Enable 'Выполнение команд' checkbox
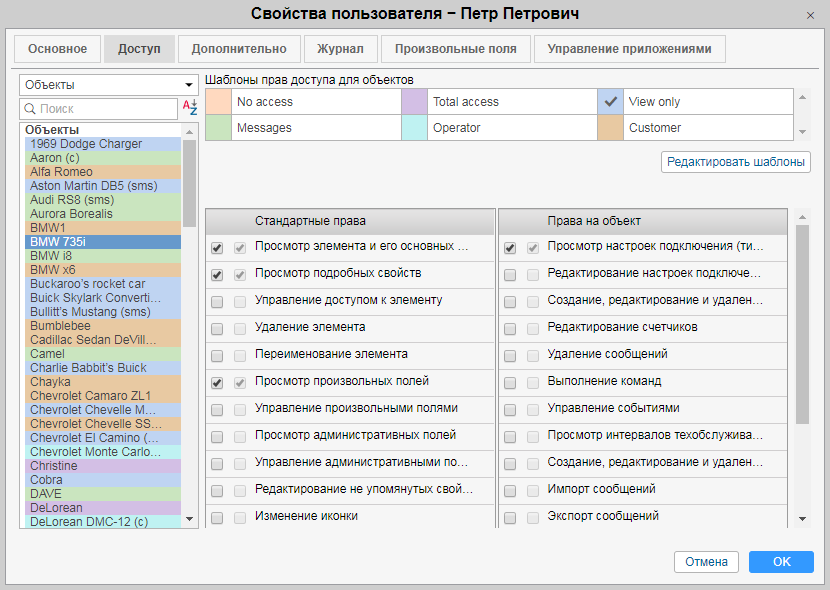Viewport: 830px width, 590px height. tap(510, 382)
